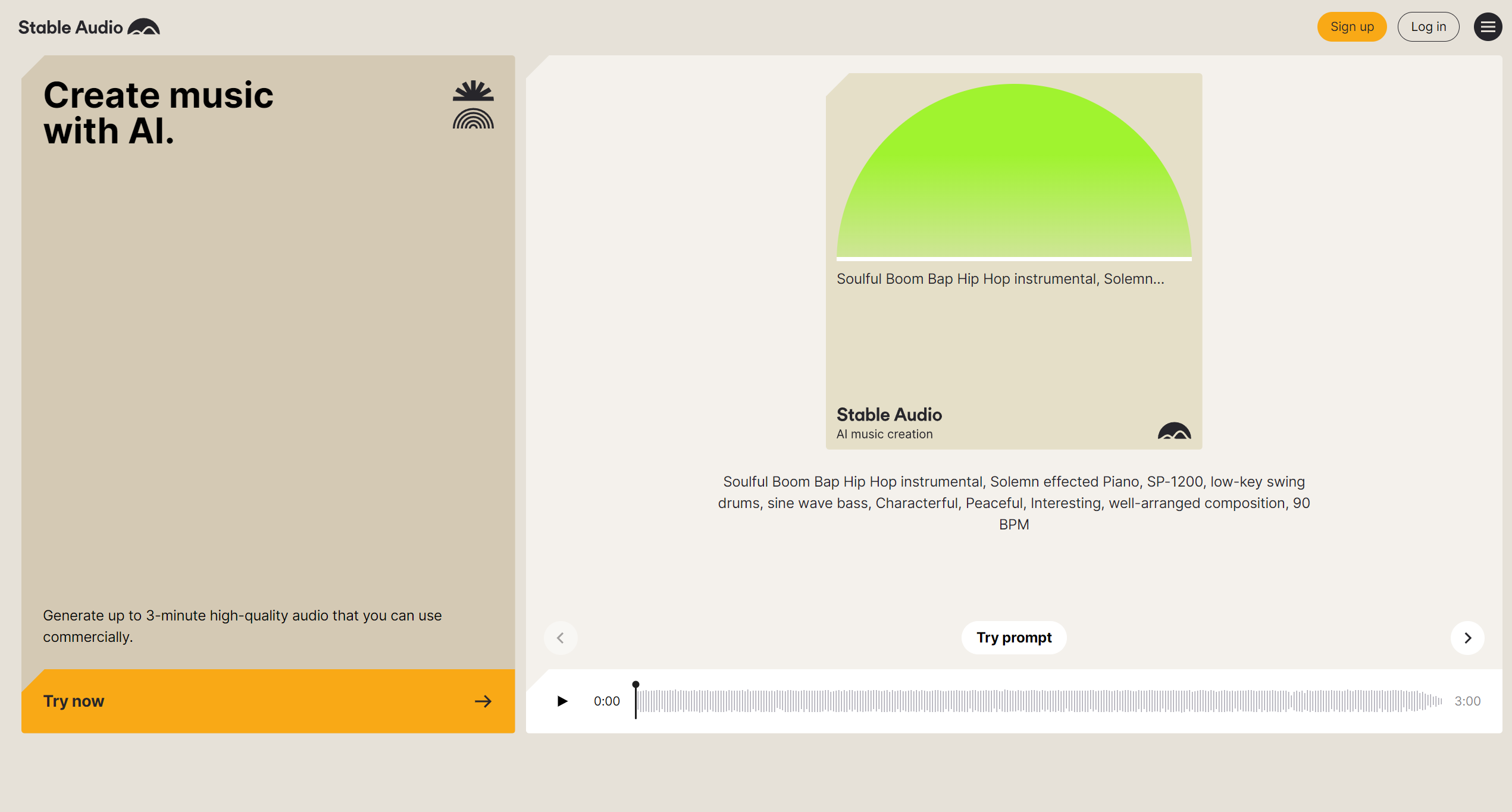Click the 3:00 duration label
The image size is (1512, 812).
click(x=1467, y=701)
